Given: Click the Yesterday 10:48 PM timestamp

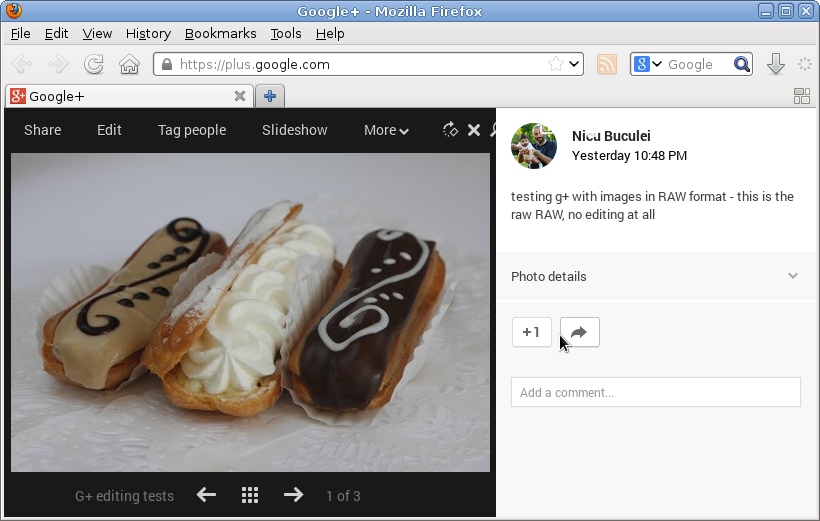Looking at the screenshot, I should [629, 156].
